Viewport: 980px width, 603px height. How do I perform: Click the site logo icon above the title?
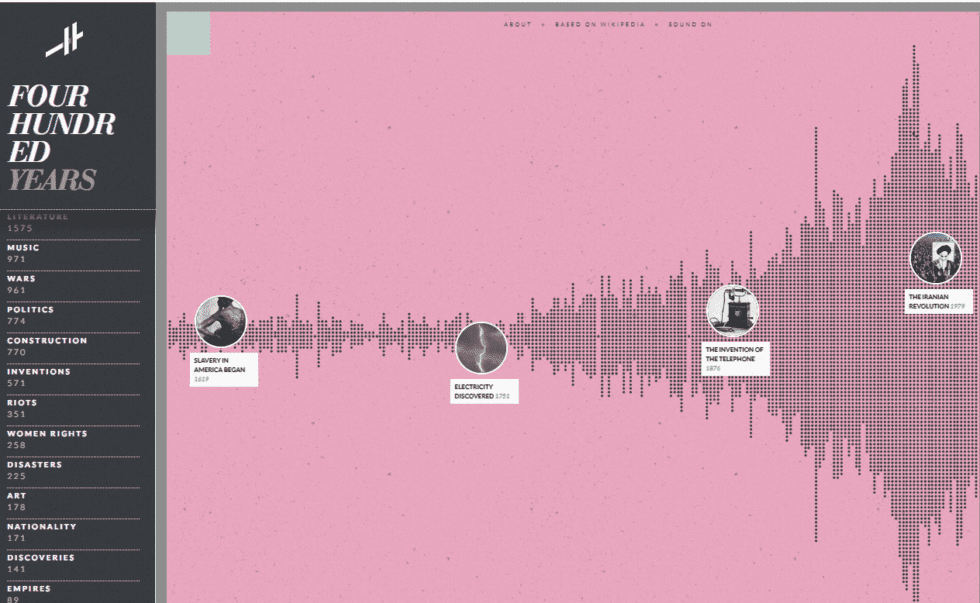[x=64, y=39]
